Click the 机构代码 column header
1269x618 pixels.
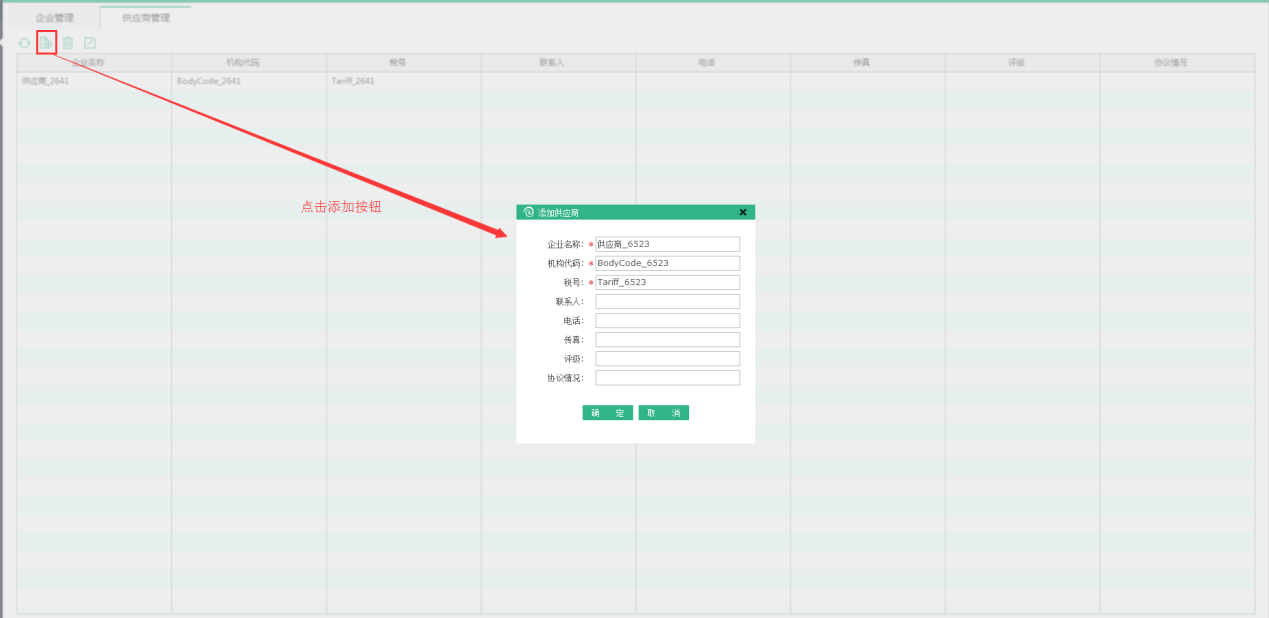click(248, 62)
